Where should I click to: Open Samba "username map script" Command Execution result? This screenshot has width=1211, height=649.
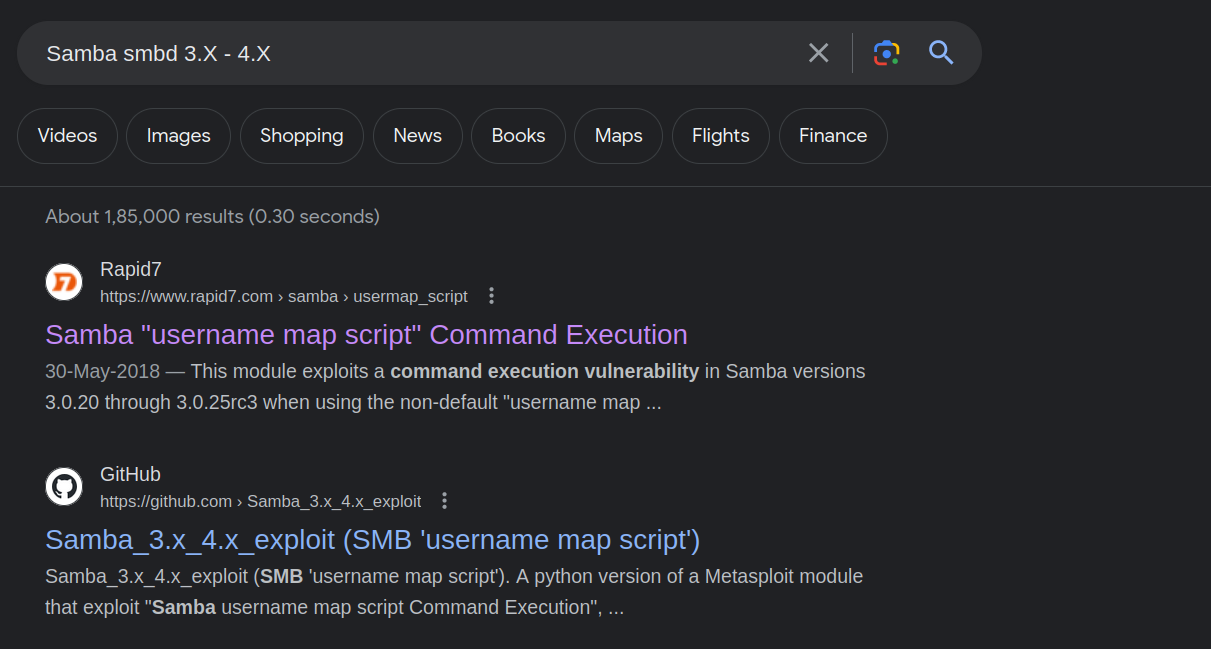(x=367, y=334)
